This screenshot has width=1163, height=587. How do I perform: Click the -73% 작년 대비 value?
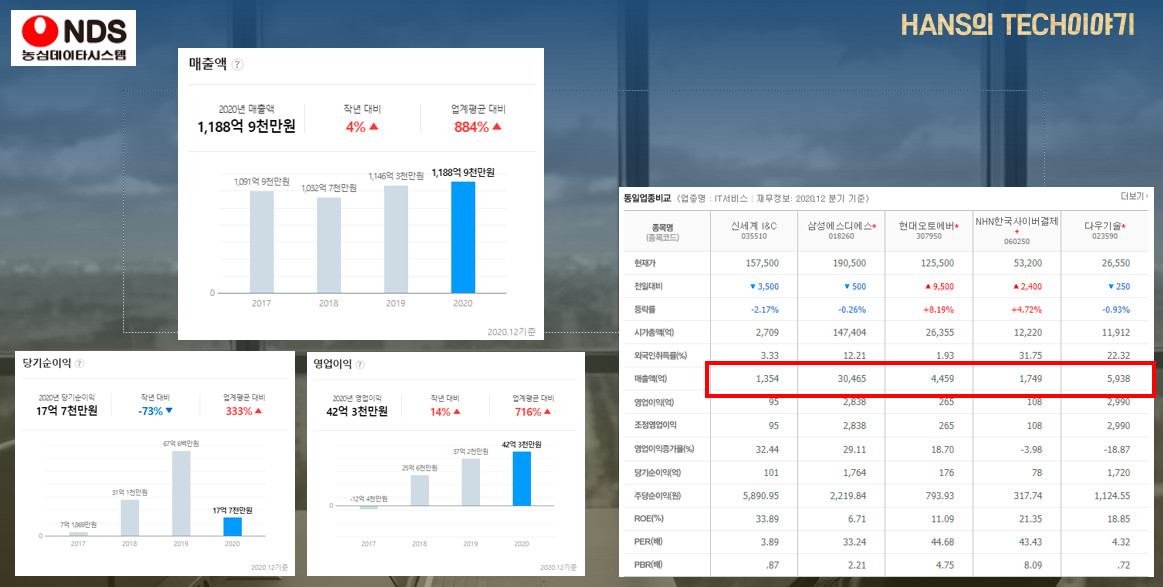pos(155,411)
